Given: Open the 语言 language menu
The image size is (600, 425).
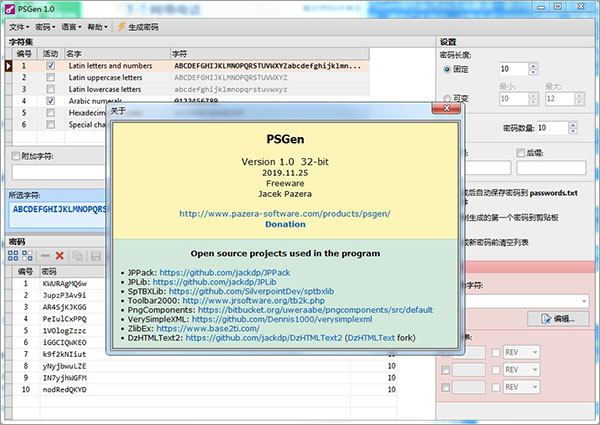Looking at the screenshot, I should 71,27.
